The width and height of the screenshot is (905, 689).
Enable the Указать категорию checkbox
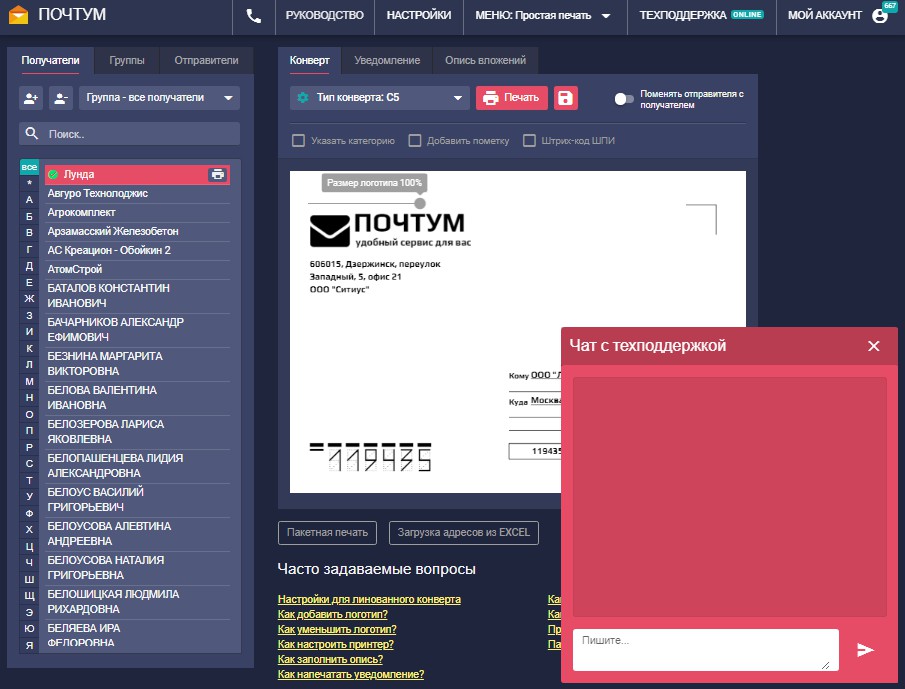pyautogui.click(x=298, y=140)
